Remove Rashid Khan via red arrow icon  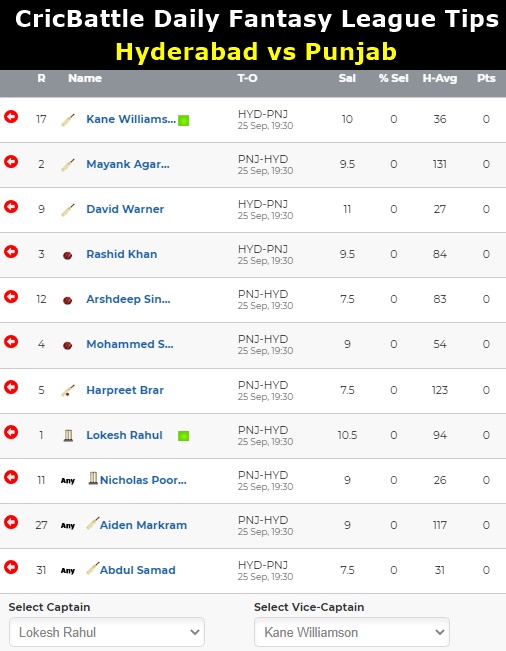point(11,252)
